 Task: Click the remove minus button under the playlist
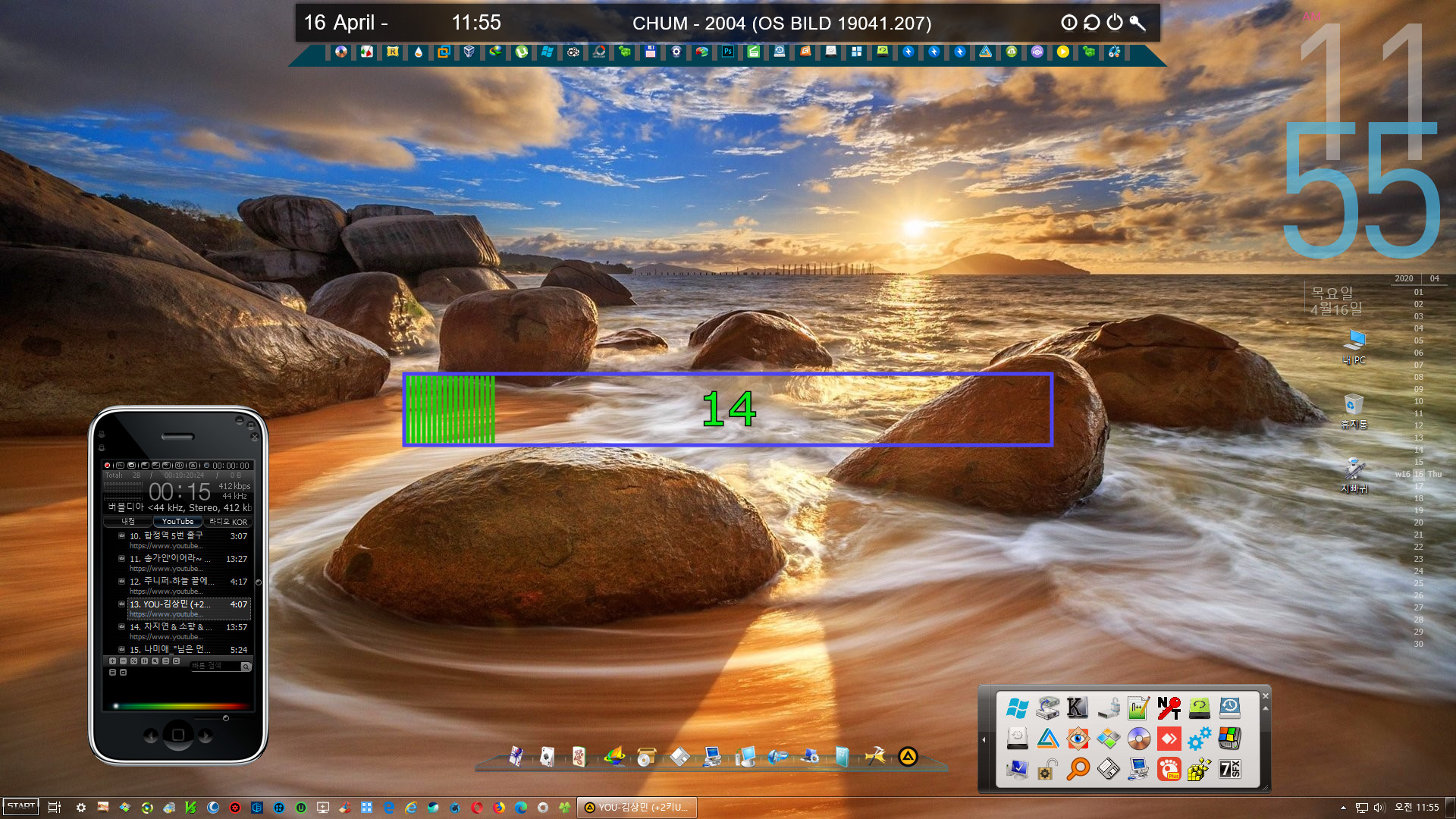[x=123, y=661]
